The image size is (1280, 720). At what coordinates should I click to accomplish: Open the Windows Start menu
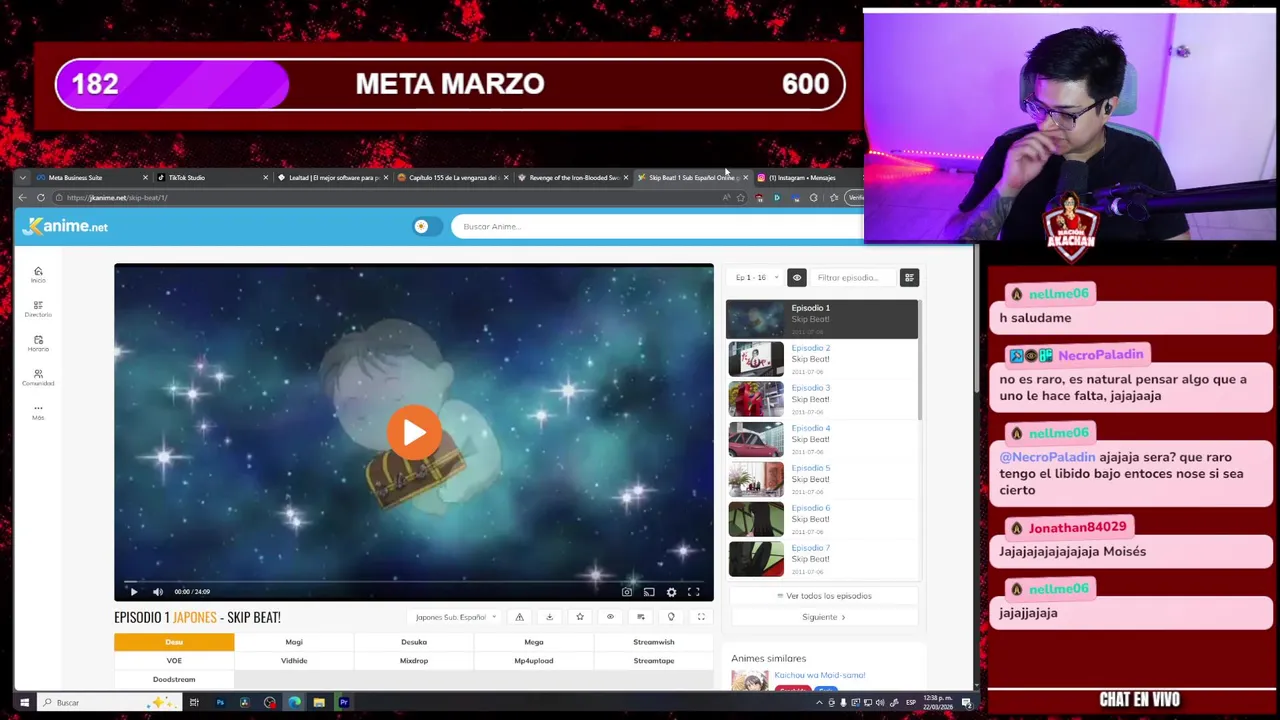click(24, 703)
